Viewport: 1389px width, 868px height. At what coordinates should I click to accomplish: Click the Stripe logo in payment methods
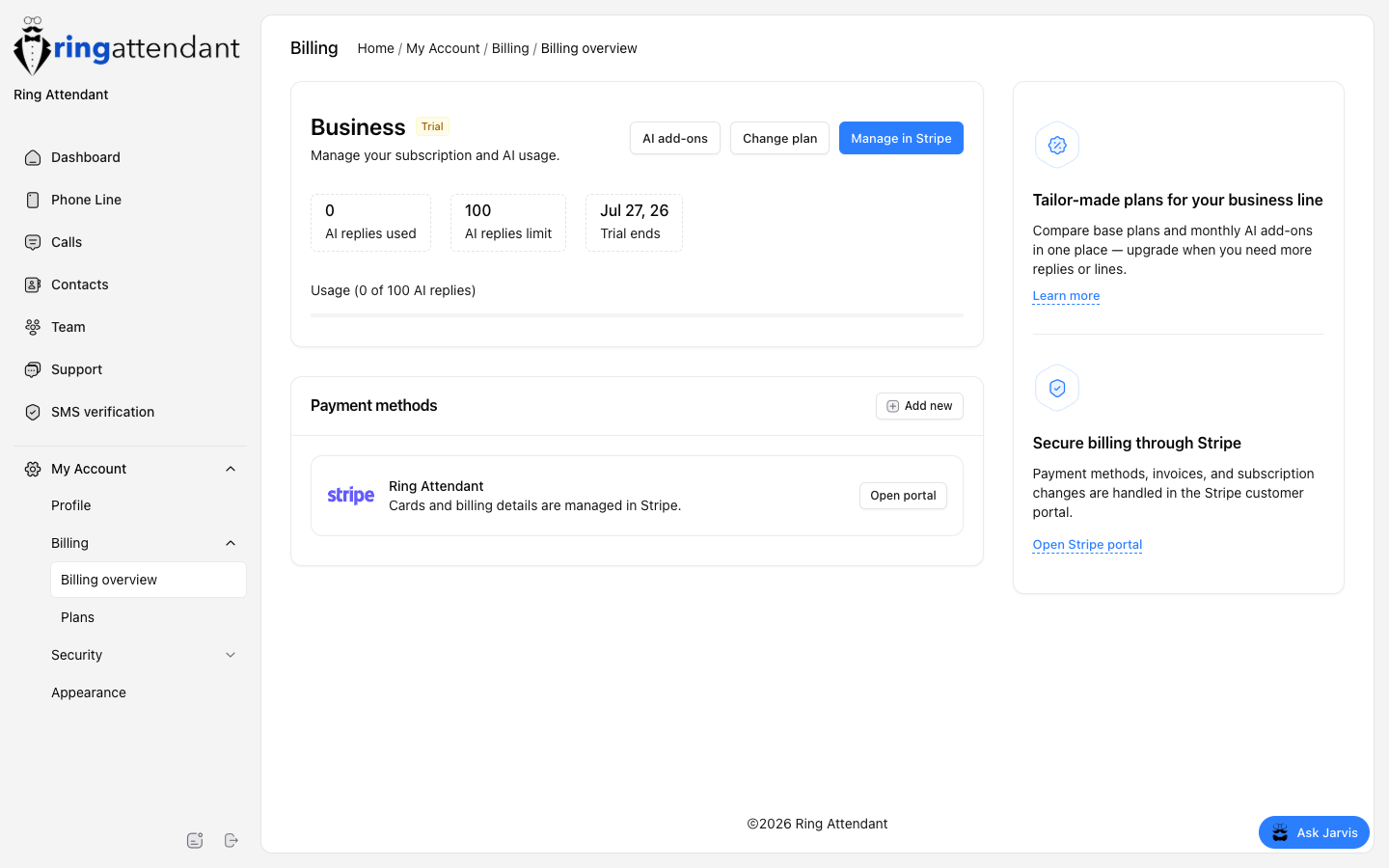tap(351, 496)
